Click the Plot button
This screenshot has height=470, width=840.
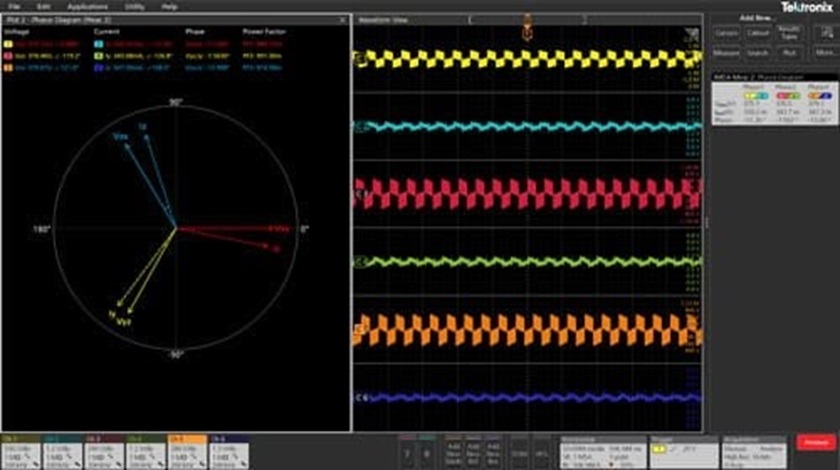click(789, 53)
